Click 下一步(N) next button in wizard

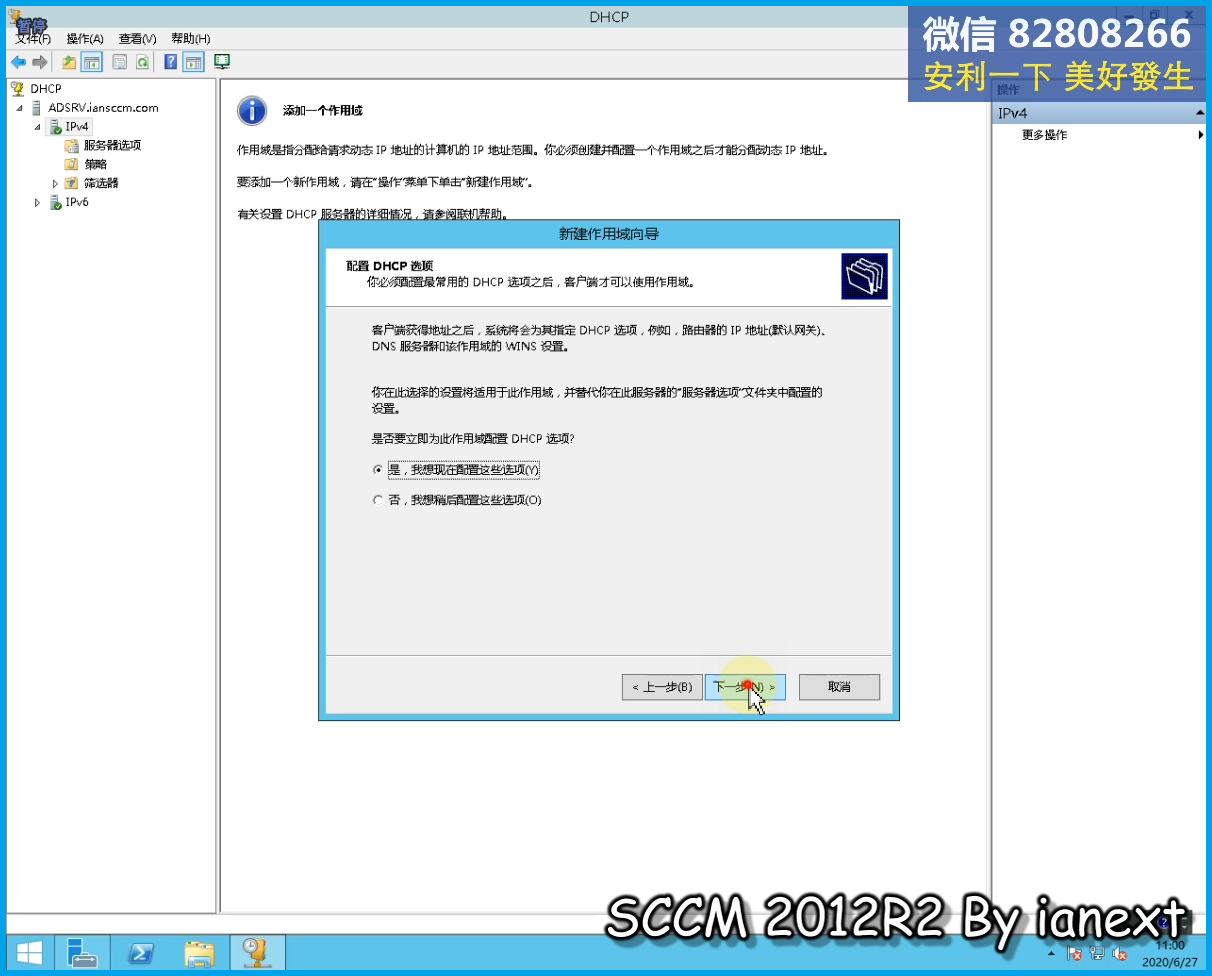click(x=745, y=687)
